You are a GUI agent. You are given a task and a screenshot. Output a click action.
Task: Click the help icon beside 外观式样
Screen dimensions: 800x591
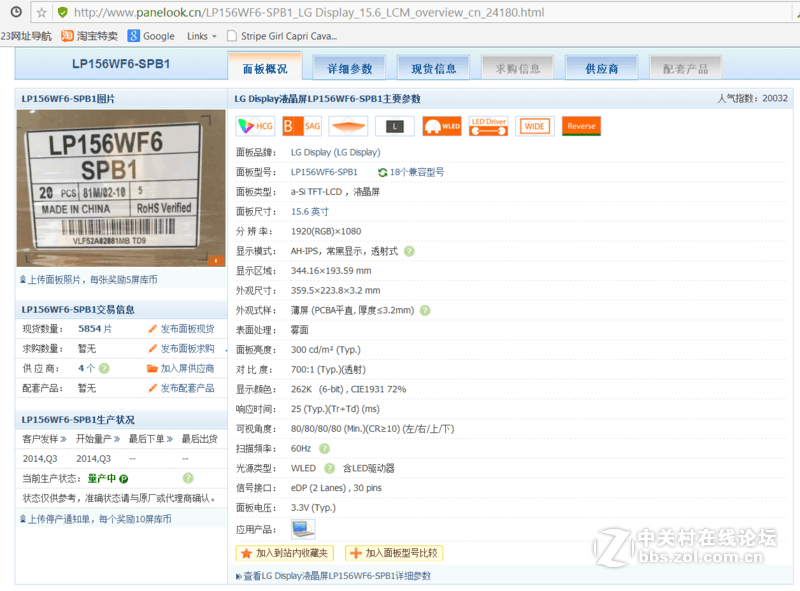(x=425, y=310)
